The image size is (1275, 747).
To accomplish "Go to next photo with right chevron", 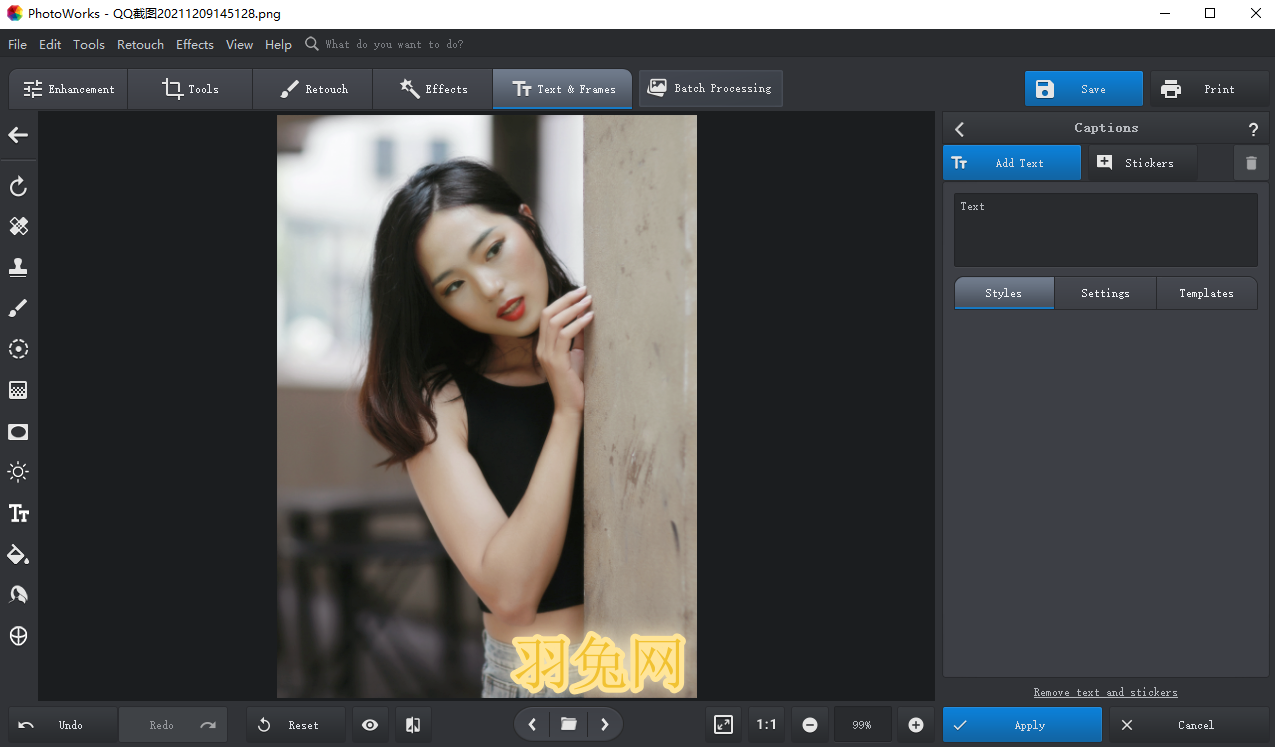I will [604, 725].
